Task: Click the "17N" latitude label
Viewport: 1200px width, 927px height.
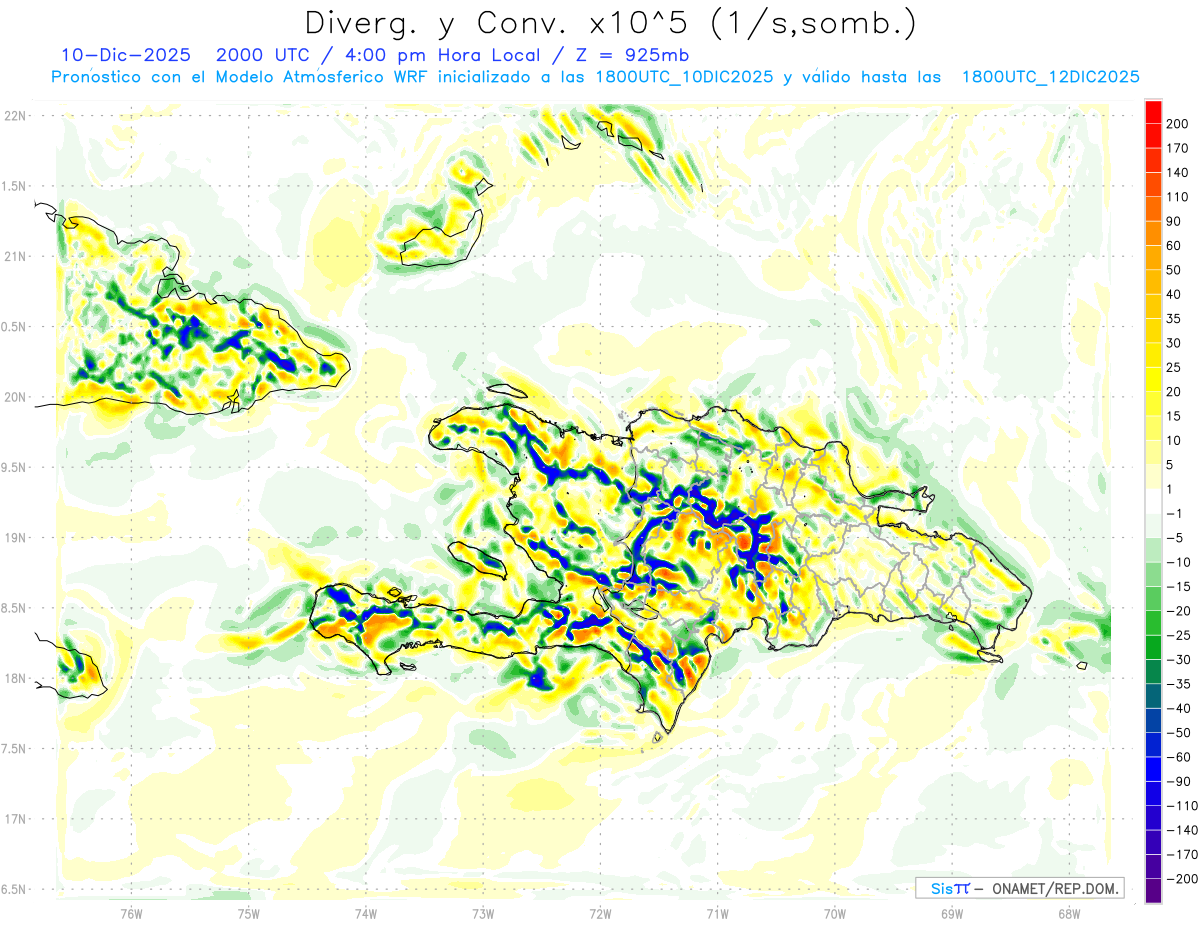Action: tap(17, 819)
